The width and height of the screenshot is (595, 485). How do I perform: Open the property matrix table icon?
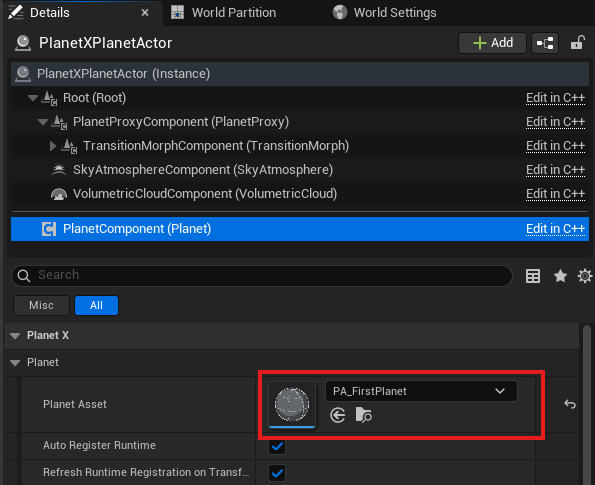coord(533,276)
